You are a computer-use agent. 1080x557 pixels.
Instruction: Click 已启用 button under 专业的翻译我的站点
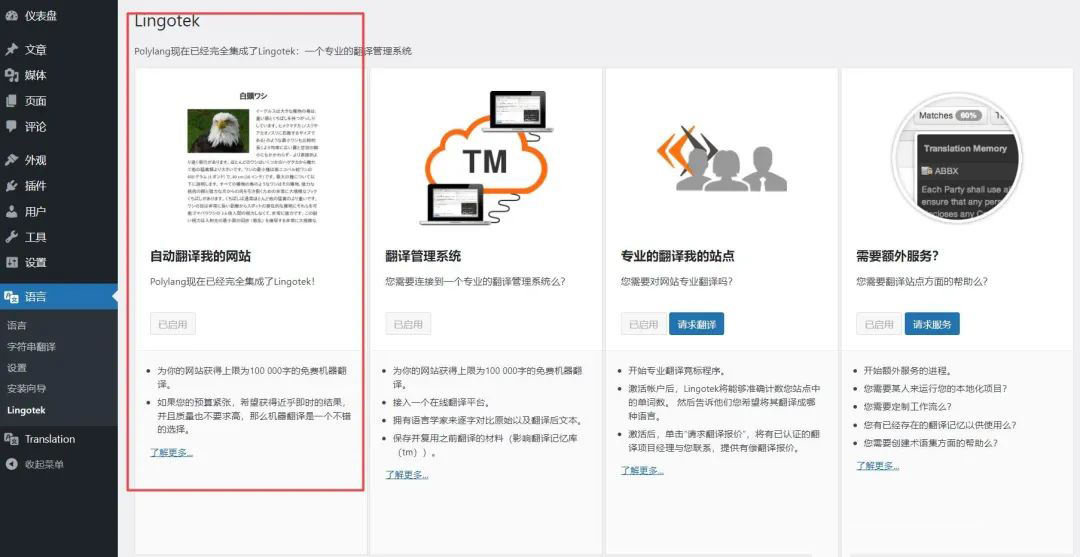(644, 324)
